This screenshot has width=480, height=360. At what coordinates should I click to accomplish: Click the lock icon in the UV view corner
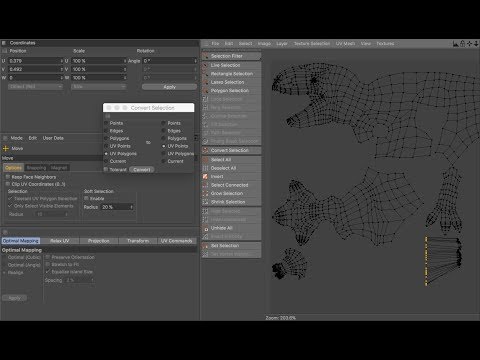(463, 44)
